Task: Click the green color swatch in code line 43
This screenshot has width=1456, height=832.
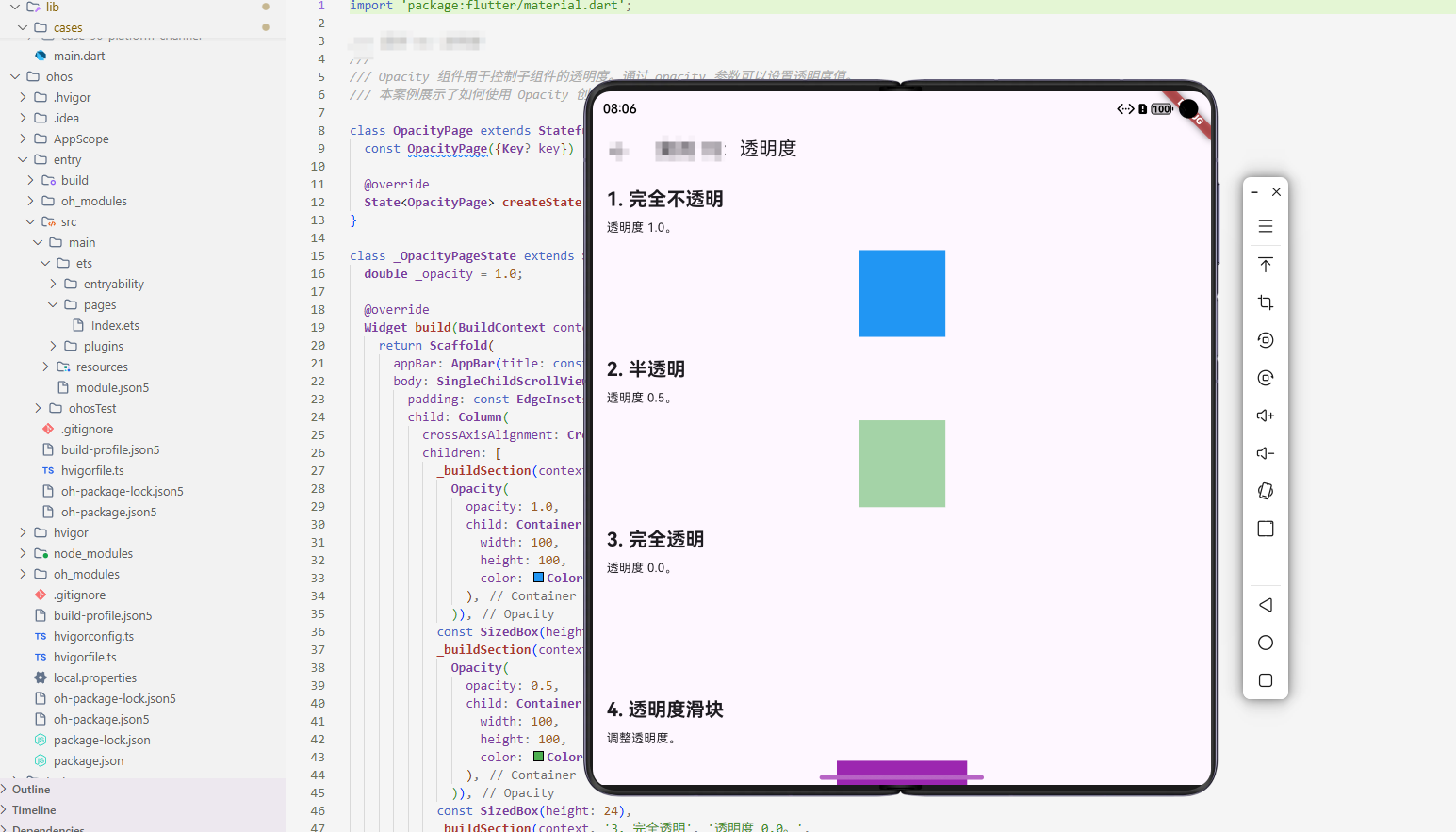Action: pos(538,757)
